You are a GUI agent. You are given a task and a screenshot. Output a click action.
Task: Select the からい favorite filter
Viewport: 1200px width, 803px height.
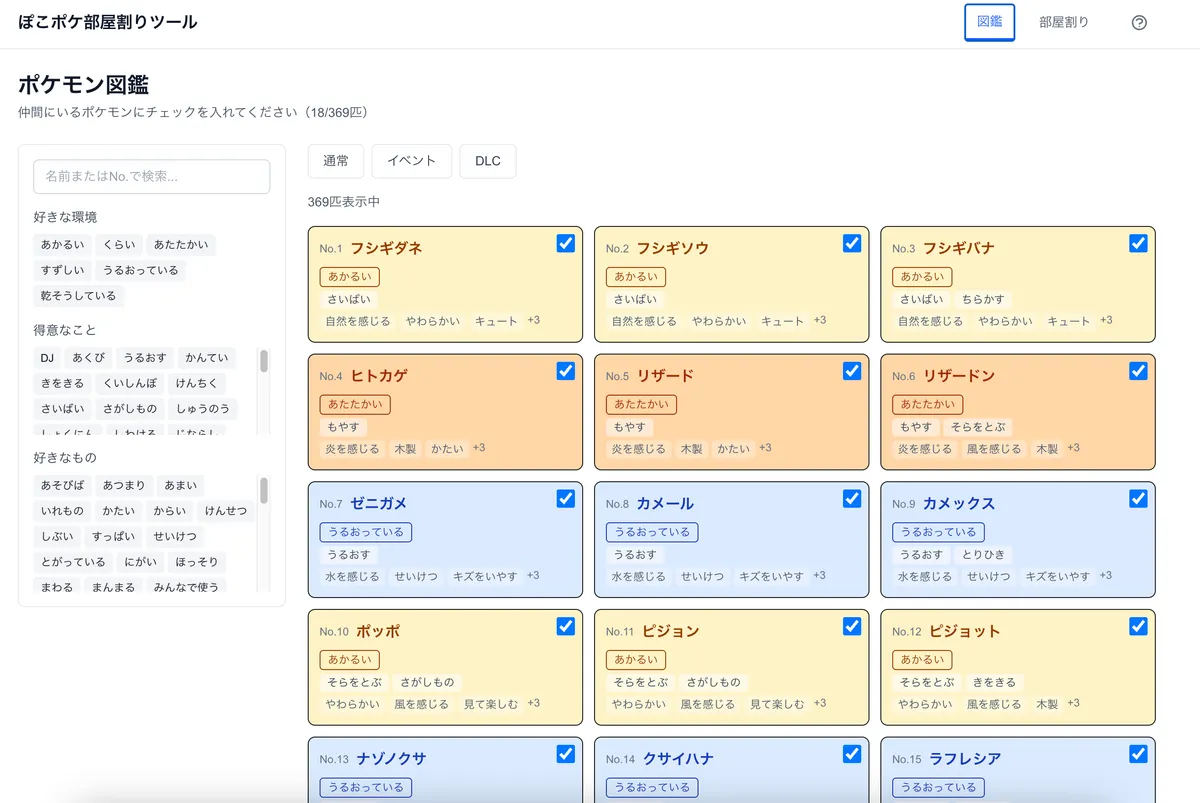(169, 511)
